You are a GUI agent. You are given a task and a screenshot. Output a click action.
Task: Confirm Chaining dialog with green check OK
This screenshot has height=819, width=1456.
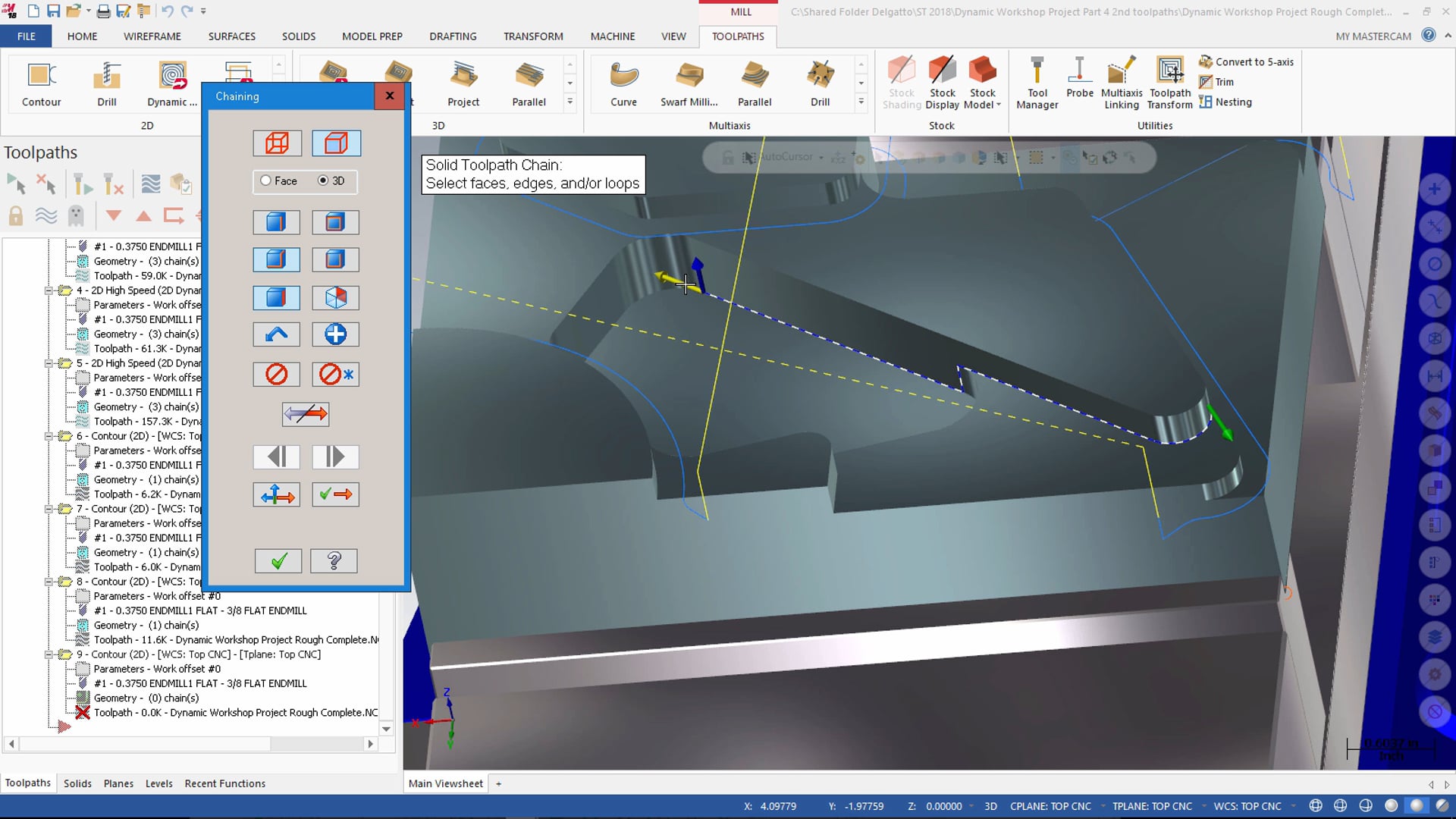(x=278, y=561)
